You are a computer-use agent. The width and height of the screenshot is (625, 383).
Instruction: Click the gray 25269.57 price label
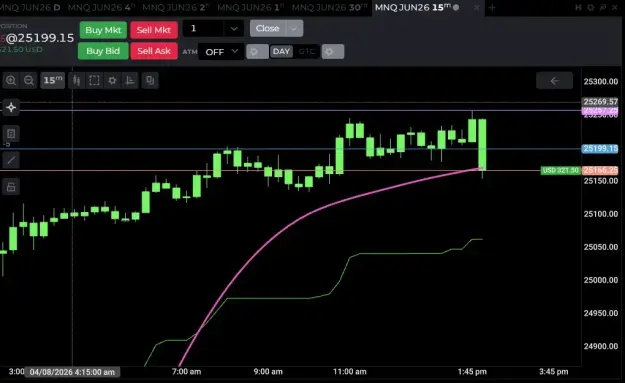point(600,102)
